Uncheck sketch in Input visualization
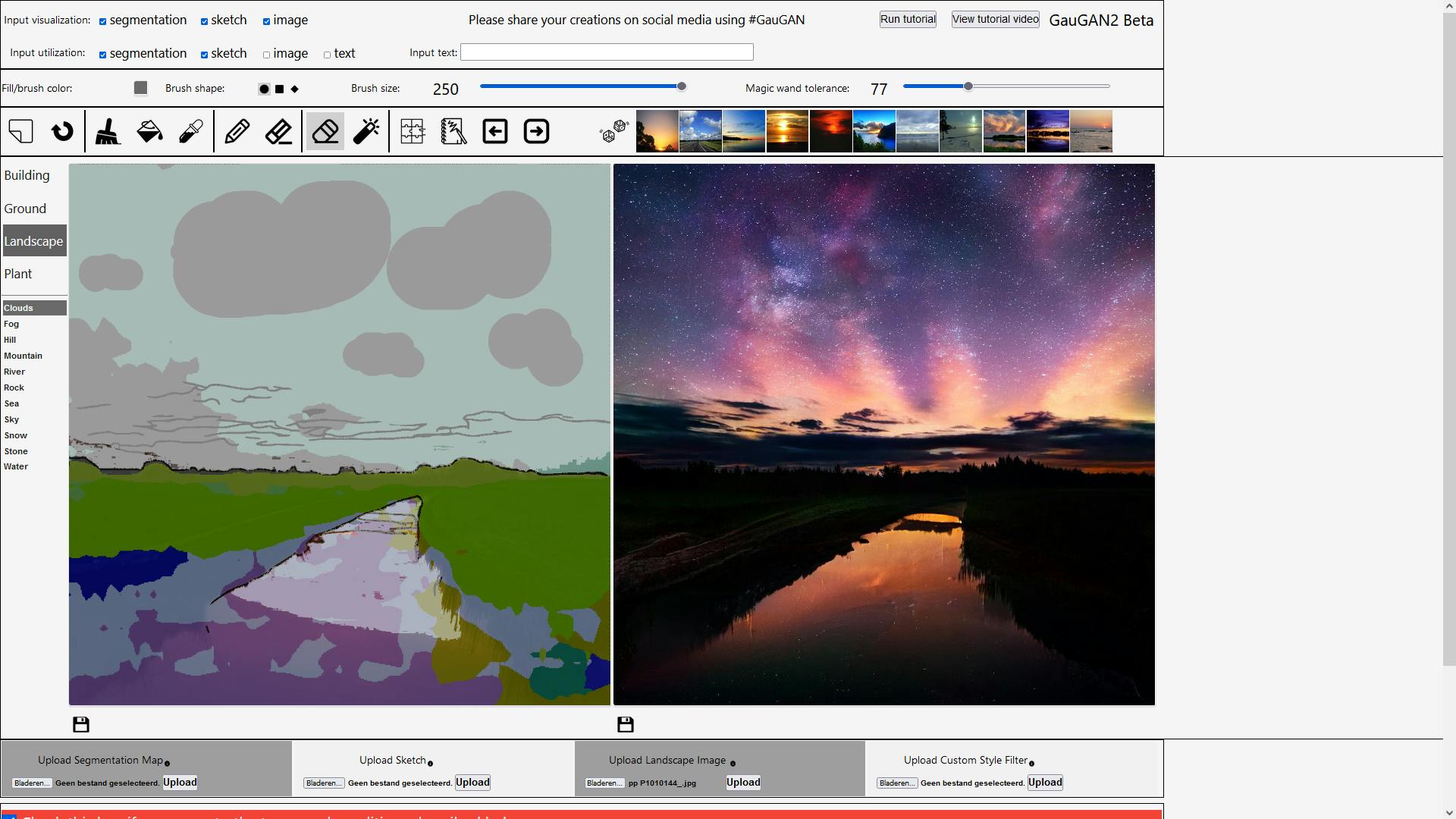Screen dimensions: 1456x819 coord(204,21)
